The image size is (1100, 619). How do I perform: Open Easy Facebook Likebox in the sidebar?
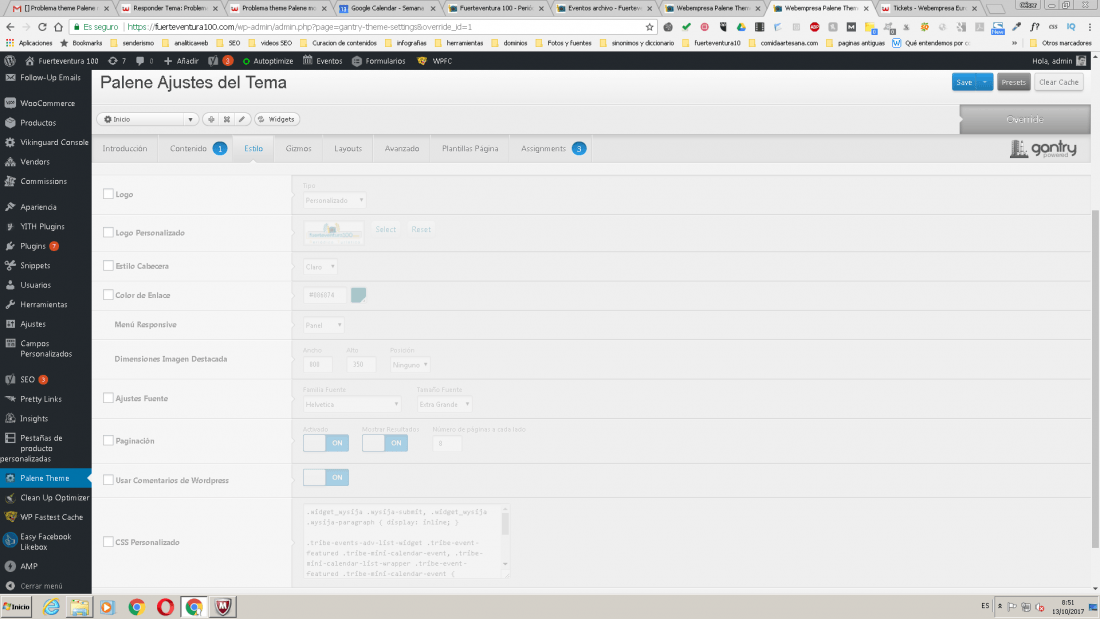click(46, 542)
